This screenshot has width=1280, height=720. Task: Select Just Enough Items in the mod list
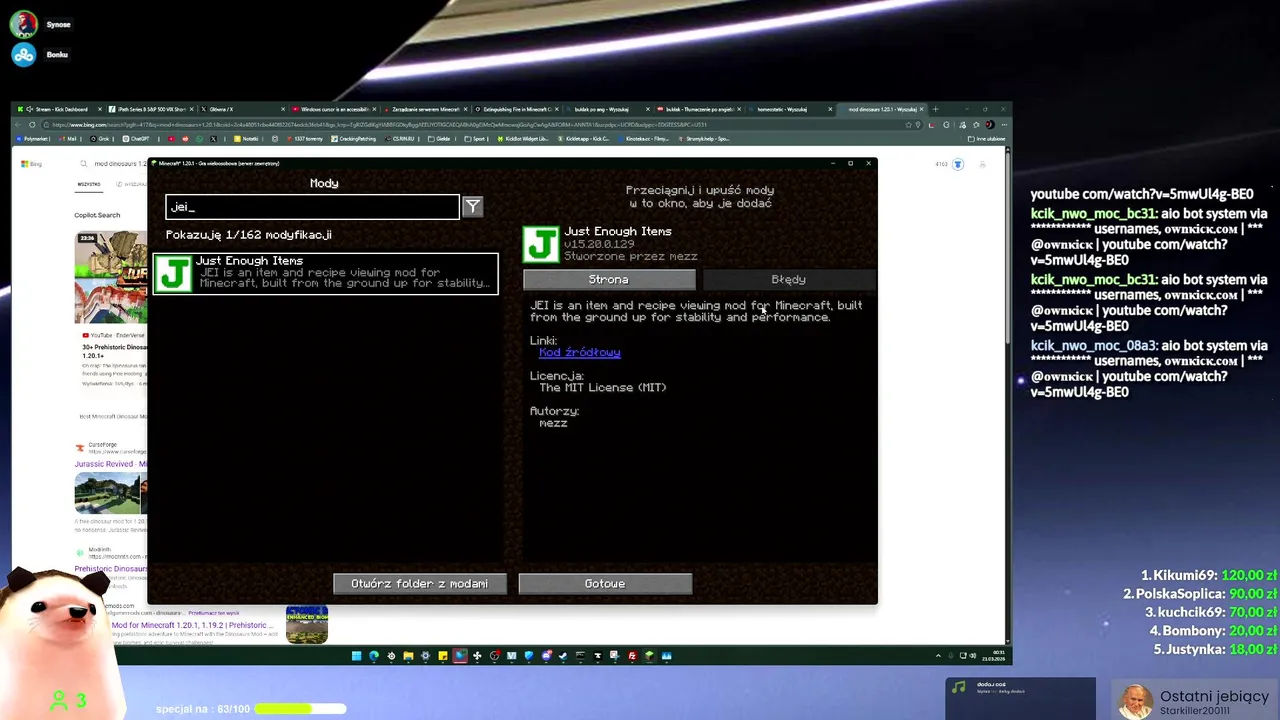pyautogui.click(x=325, y=274)
